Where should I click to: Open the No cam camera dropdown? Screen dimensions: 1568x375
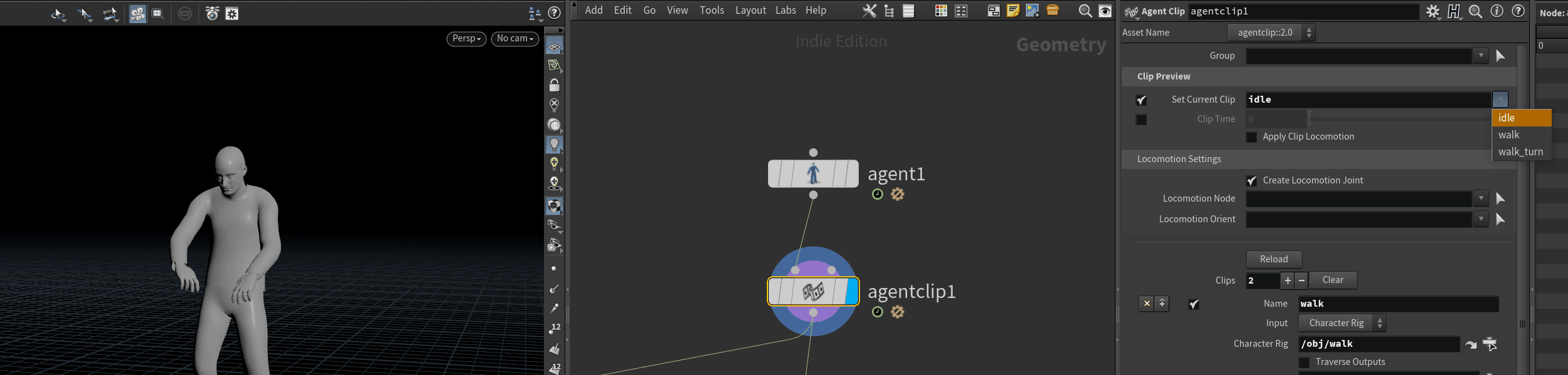coord(515,39)
